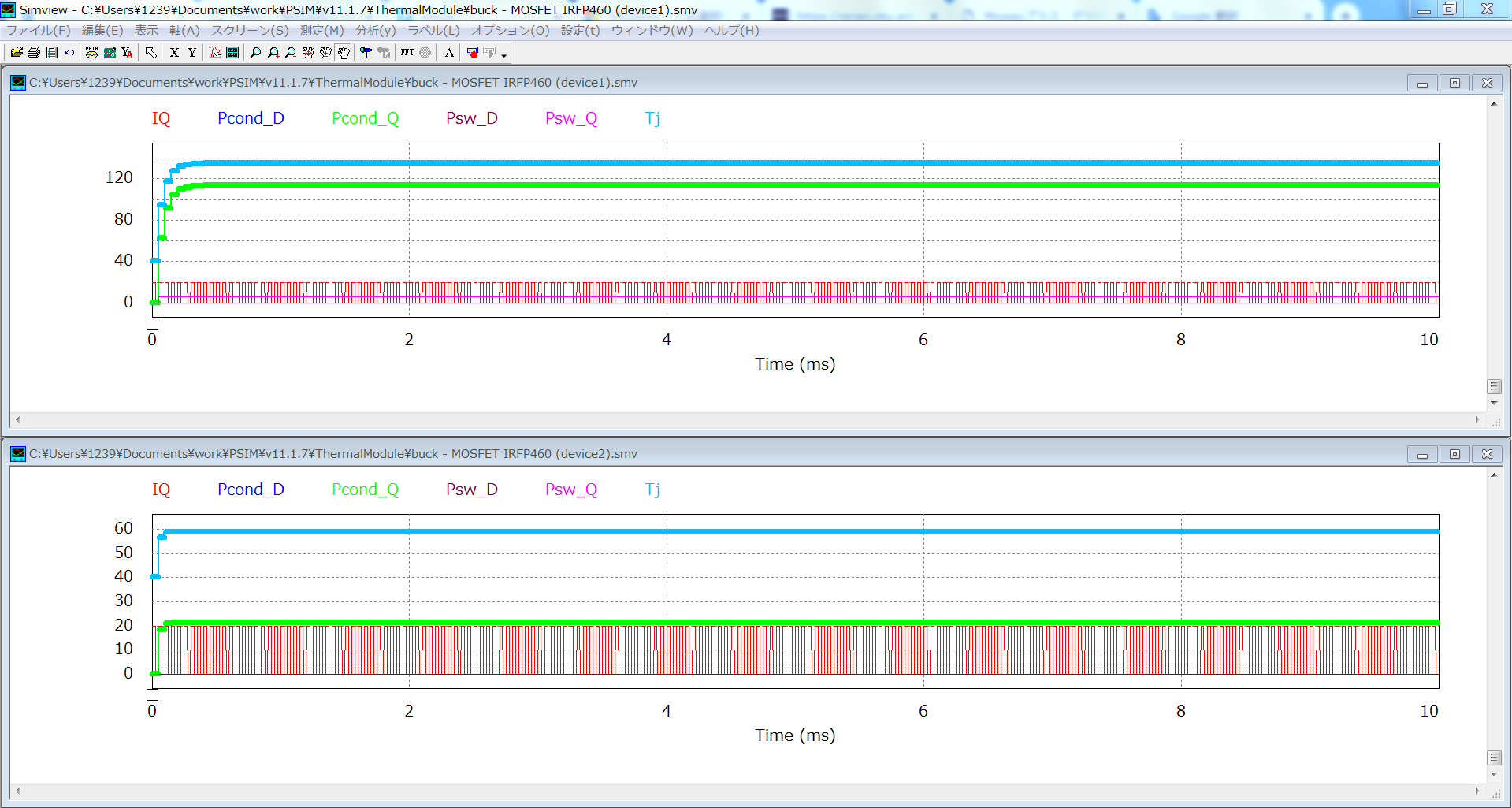1512x808 pixels.
Task: Click right arrow on device2 horizontal scrollbar
Action: tap(1477, 791)
